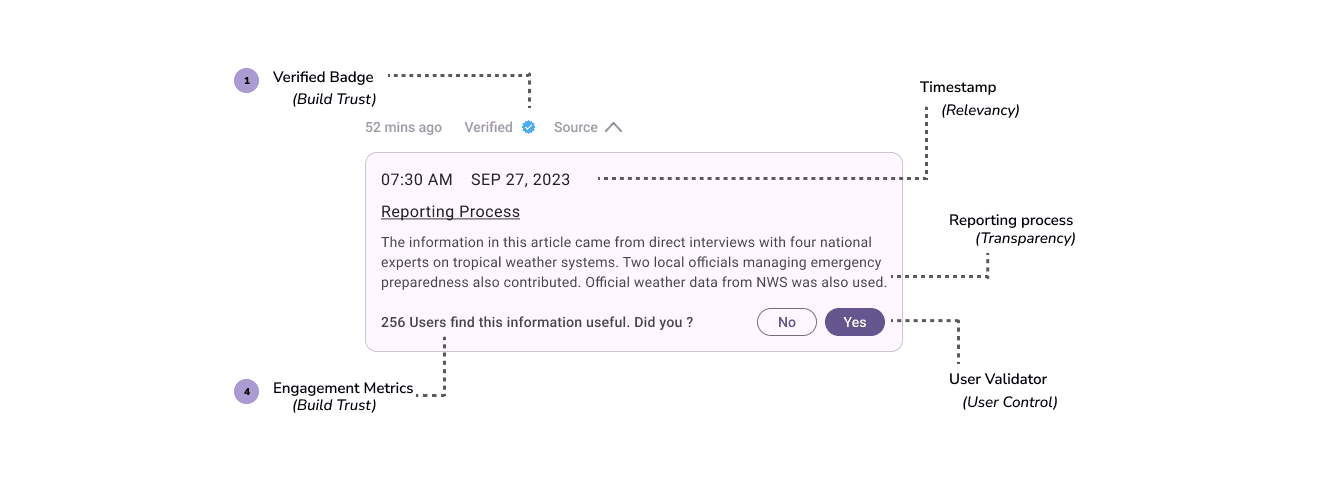Image resolution: width=1324 pixels, height=482 pixels.
Task: Click the purple number 4 annotation circle
Action: [246, 392]
